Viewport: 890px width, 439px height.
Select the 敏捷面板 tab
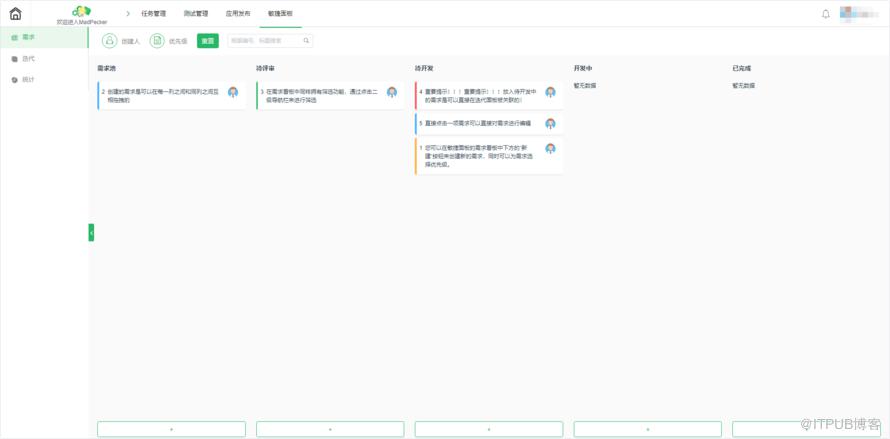(280, 13)
